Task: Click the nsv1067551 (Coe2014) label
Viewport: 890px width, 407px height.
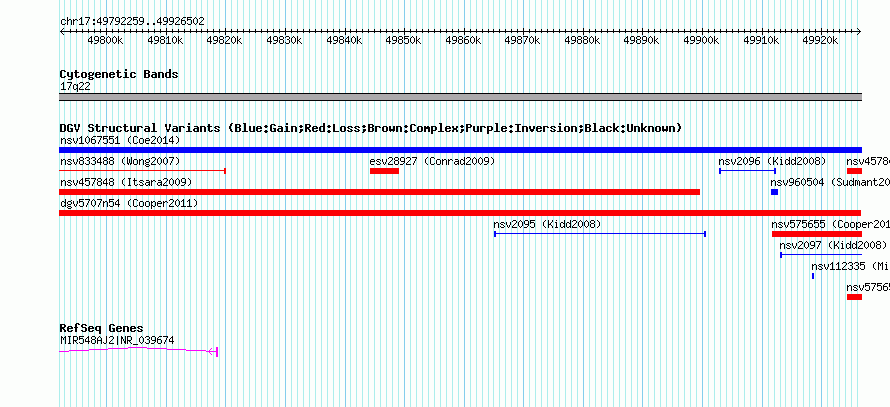Action: click(x=120, y=140)
